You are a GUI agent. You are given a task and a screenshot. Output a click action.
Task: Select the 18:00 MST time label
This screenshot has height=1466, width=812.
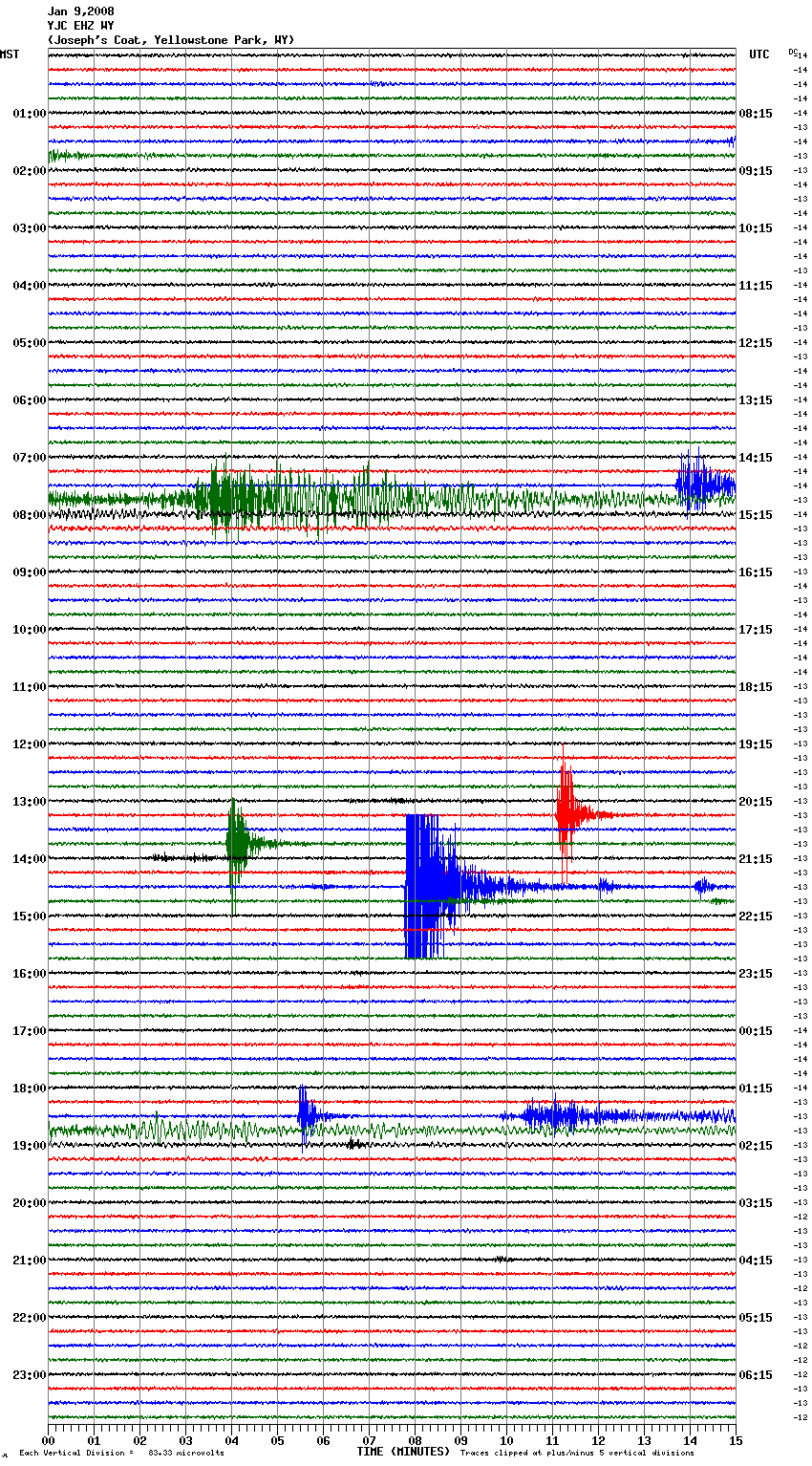[x=30, y=1089]
